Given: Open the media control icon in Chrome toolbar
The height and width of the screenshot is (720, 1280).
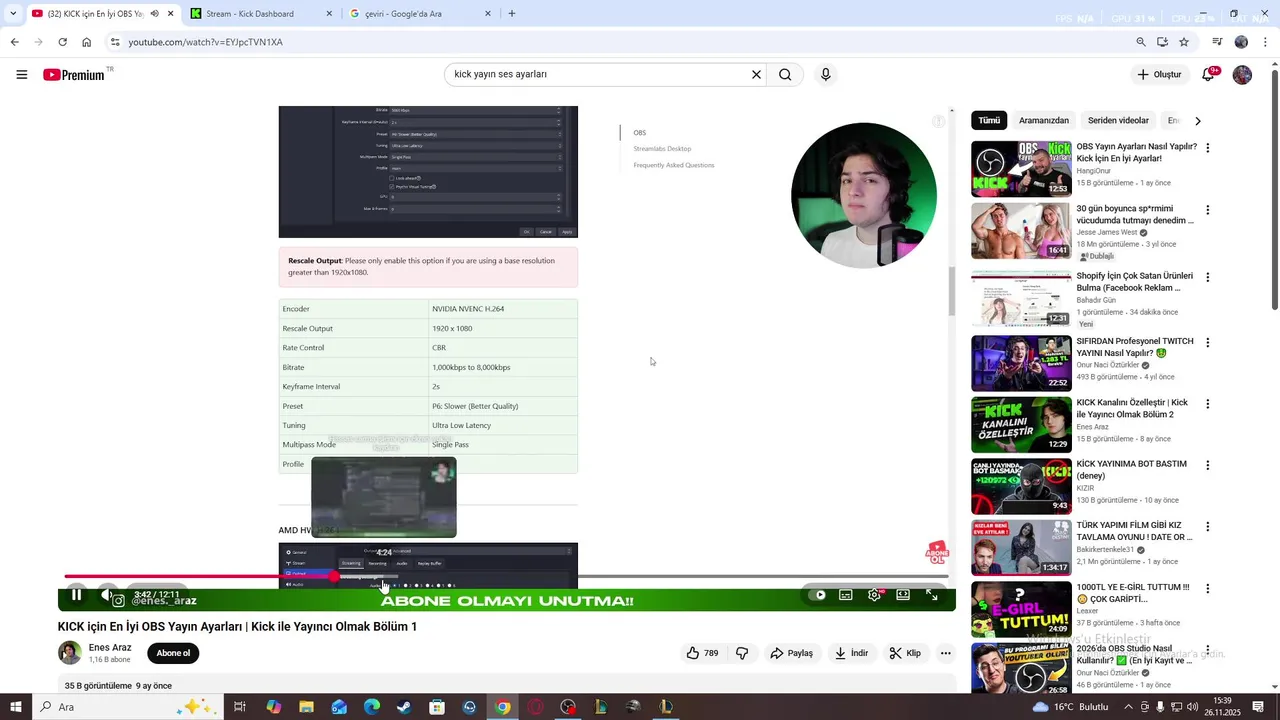Looking at the screenshot, I should pos(1217,42).
